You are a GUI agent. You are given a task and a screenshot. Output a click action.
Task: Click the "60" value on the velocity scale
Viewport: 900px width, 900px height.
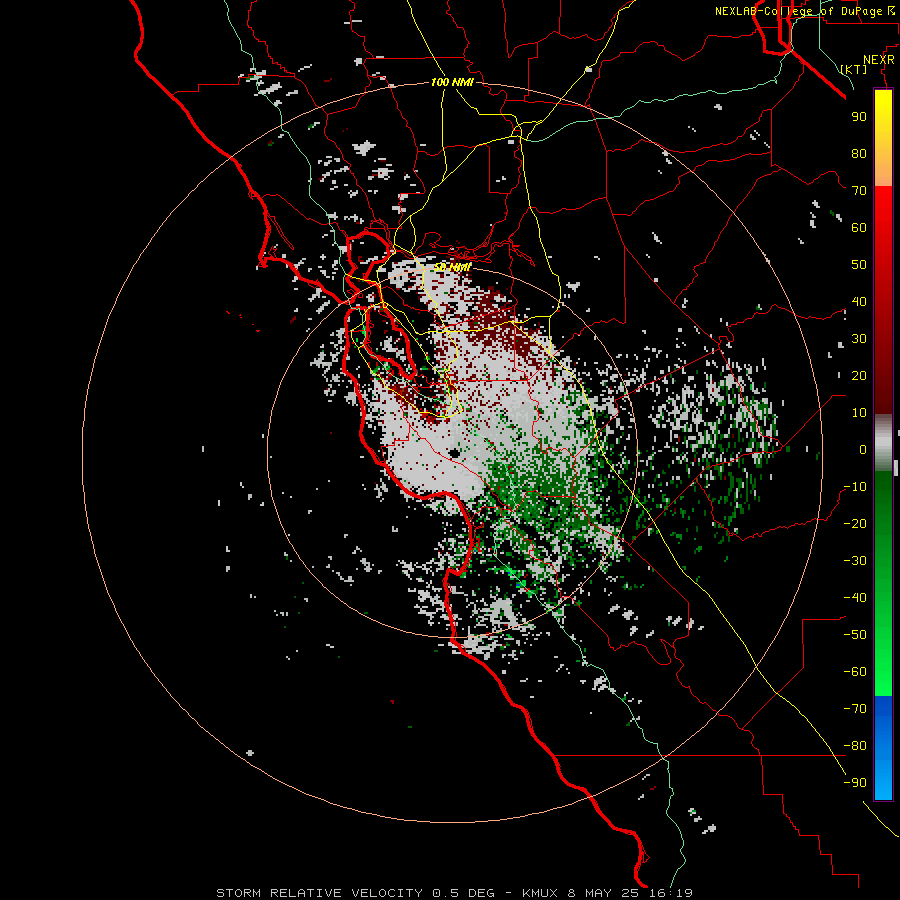click(x=859, y=227)
